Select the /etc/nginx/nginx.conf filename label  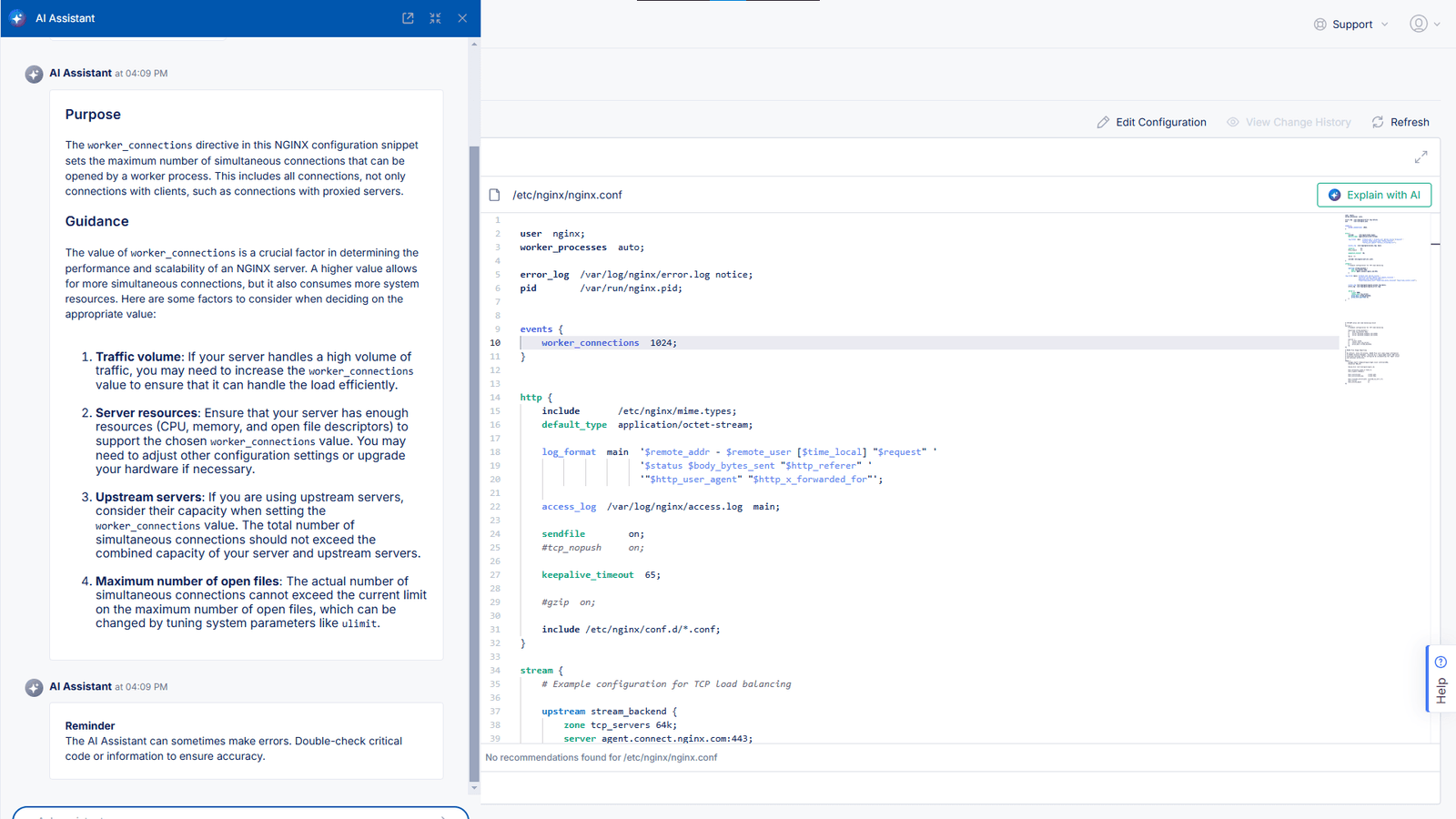[568, 194]
